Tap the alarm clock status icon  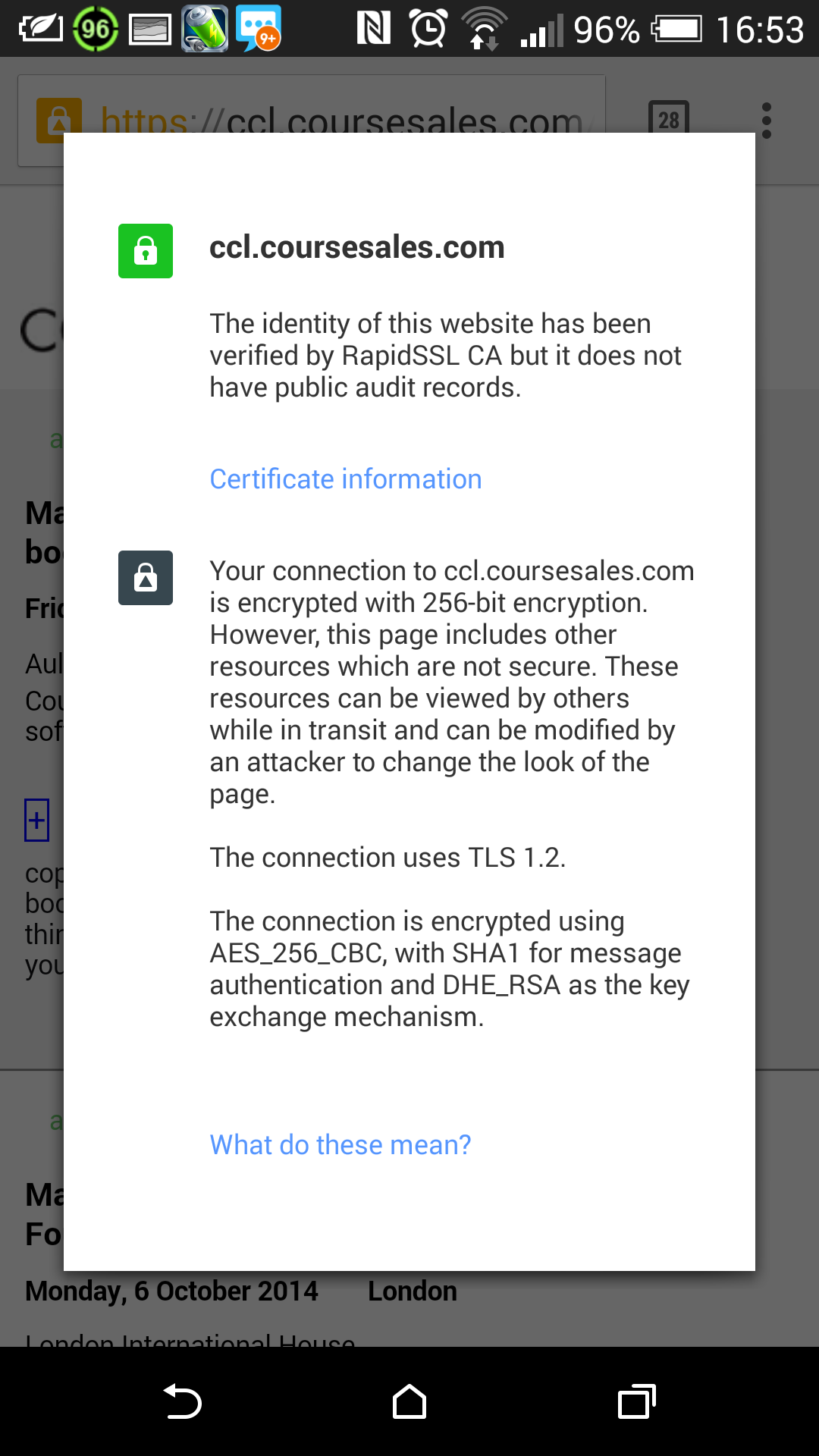[x=428, y=29]
